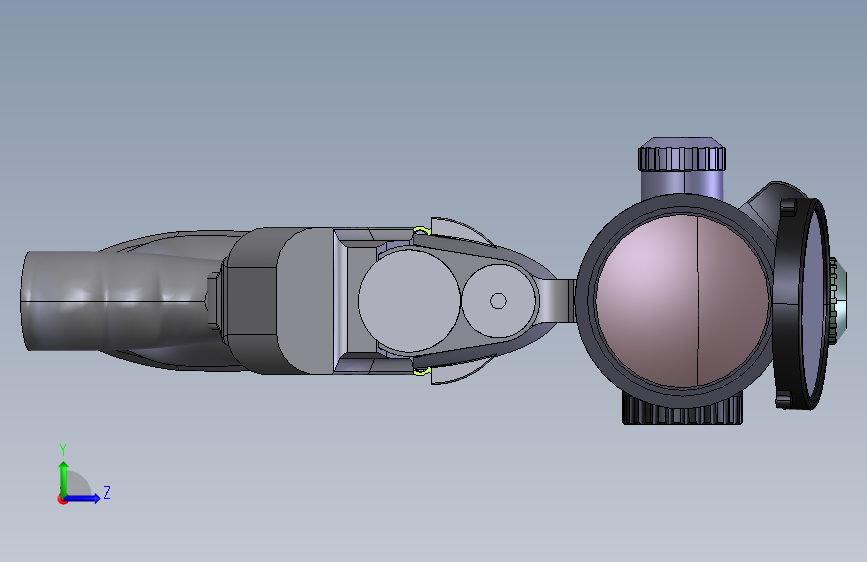Click the red origin dot of the triad
Viewport: 867px width, 562px height.
tap(62, 499)
